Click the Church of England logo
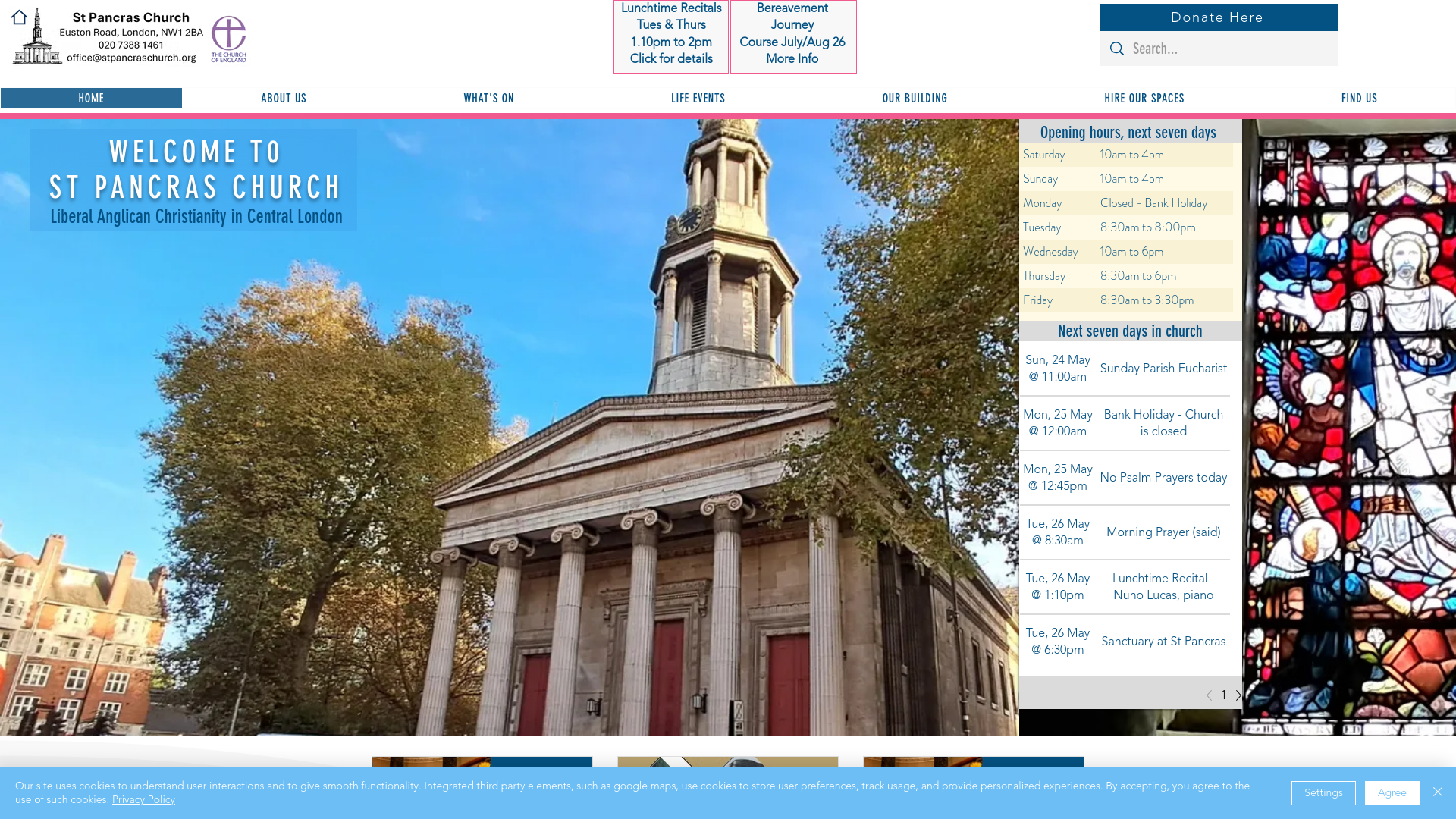The image size is (1456, 819). 228,39
